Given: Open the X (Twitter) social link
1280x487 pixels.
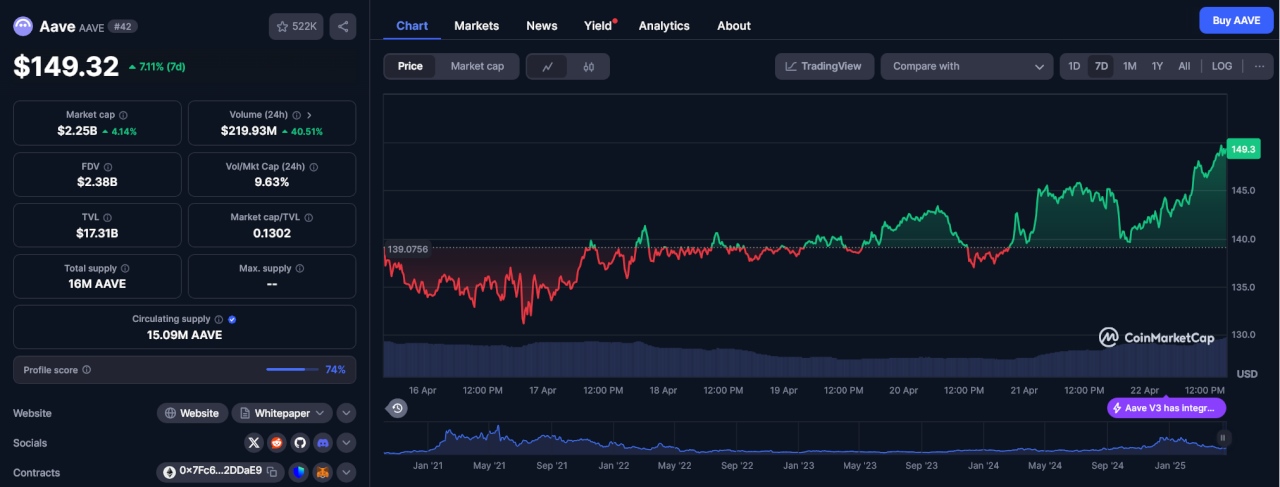Looking at the screenshot, I should click(x=254, y=442).
